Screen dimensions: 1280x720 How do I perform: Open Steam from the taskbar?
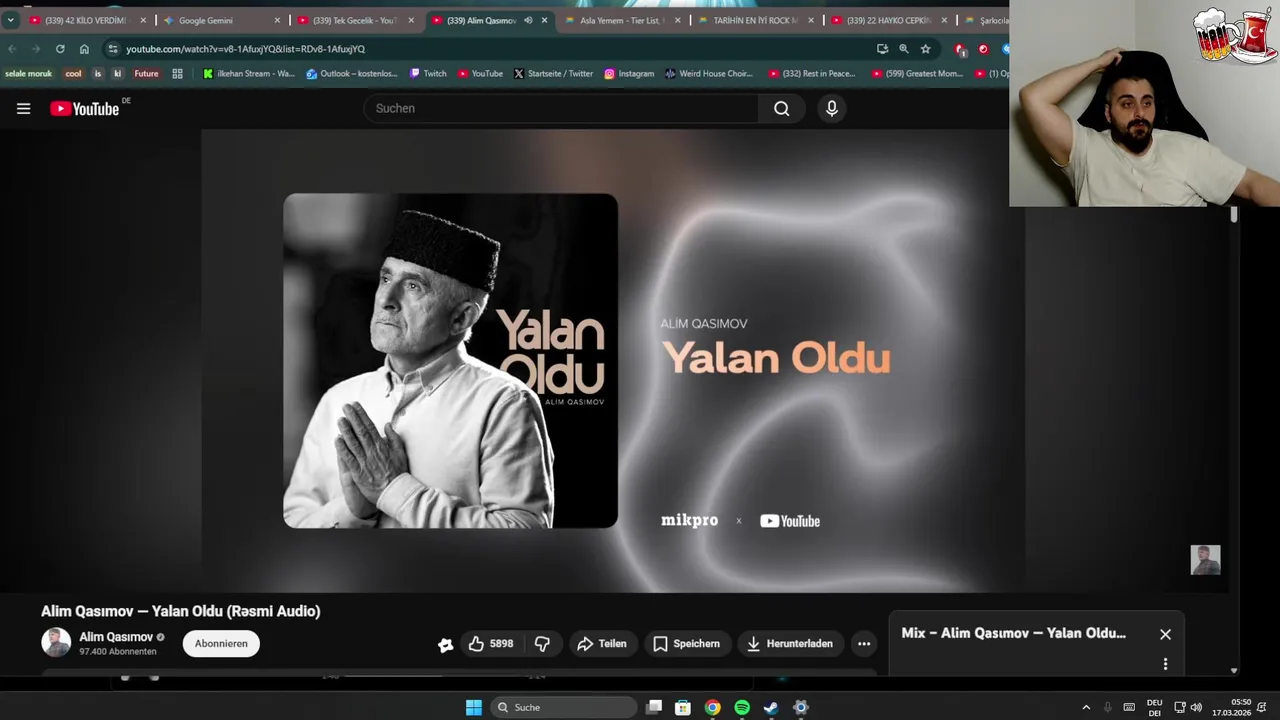pos(771,707)
